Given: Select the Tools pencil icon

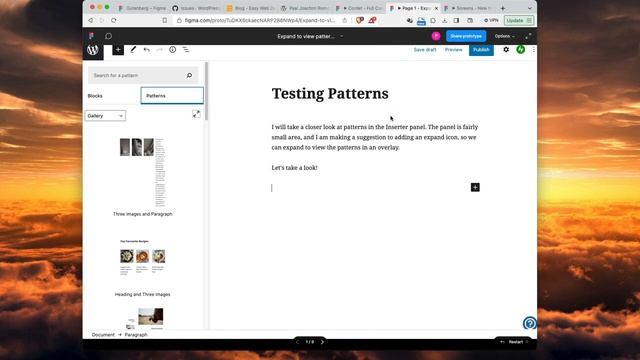Looking at the screenshot, I should pos(133,50).
